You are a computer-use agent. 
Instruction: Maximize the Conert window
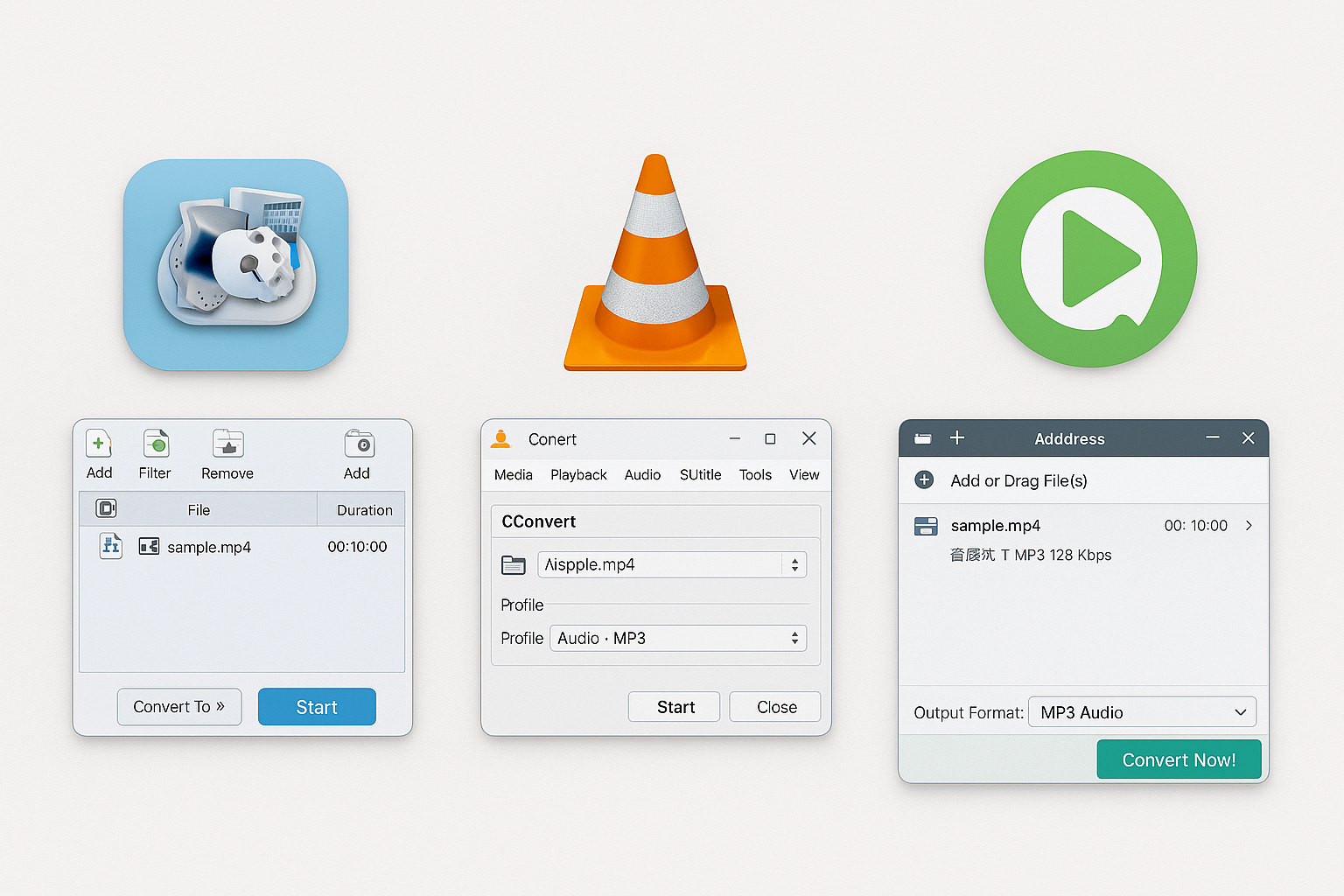[x=770, y=438]
